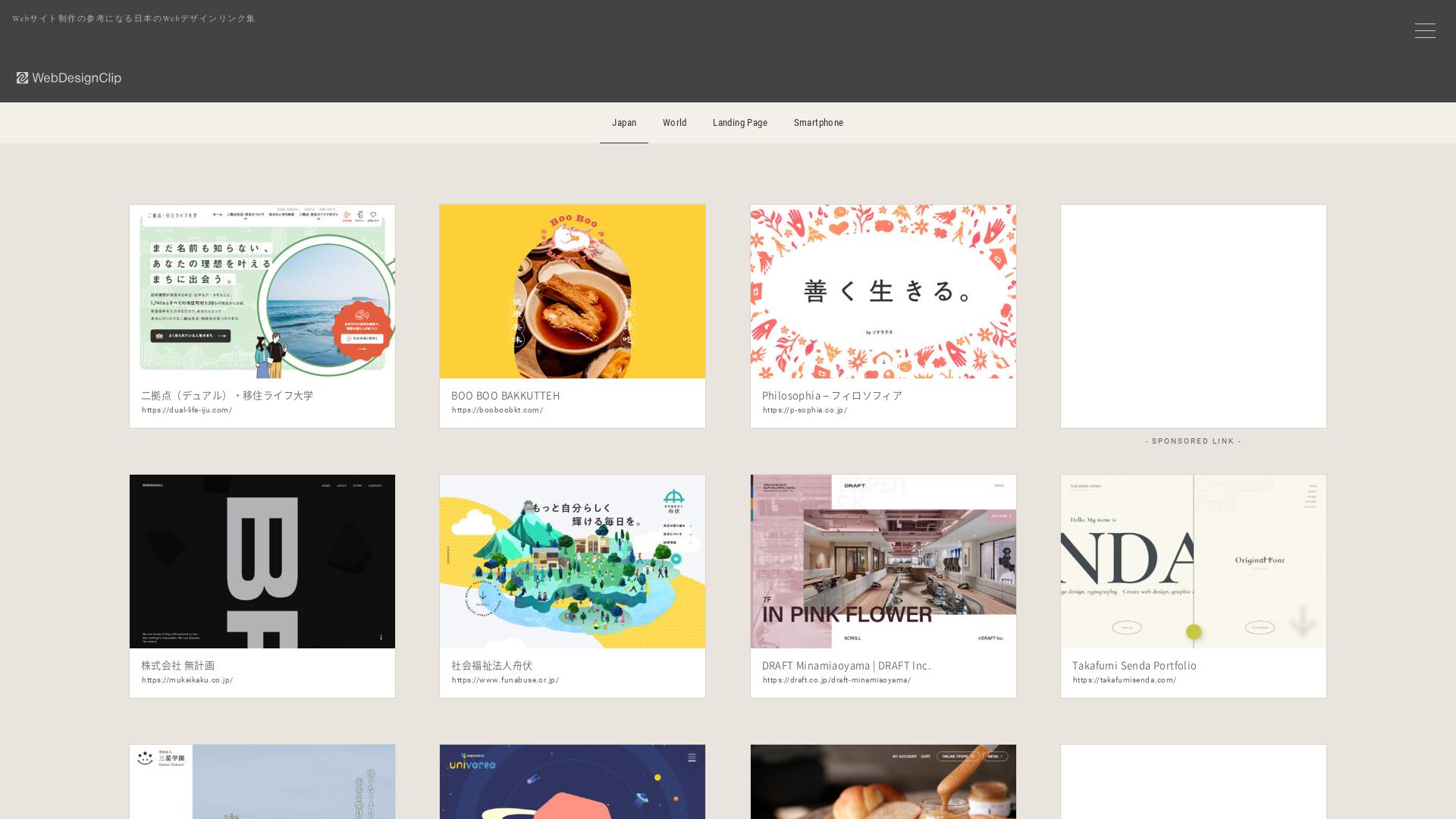Switch to the World tab

click(x=675, y=123)
